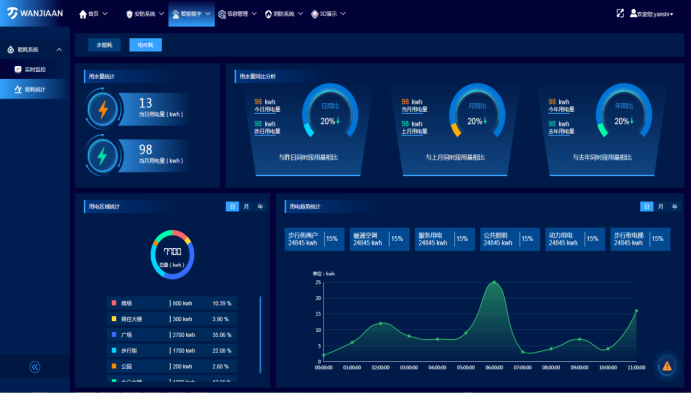Click the orange lightning daily usage icon
Image resolution: width=692 pixels, height=393 pixels.
click(102, 109)
